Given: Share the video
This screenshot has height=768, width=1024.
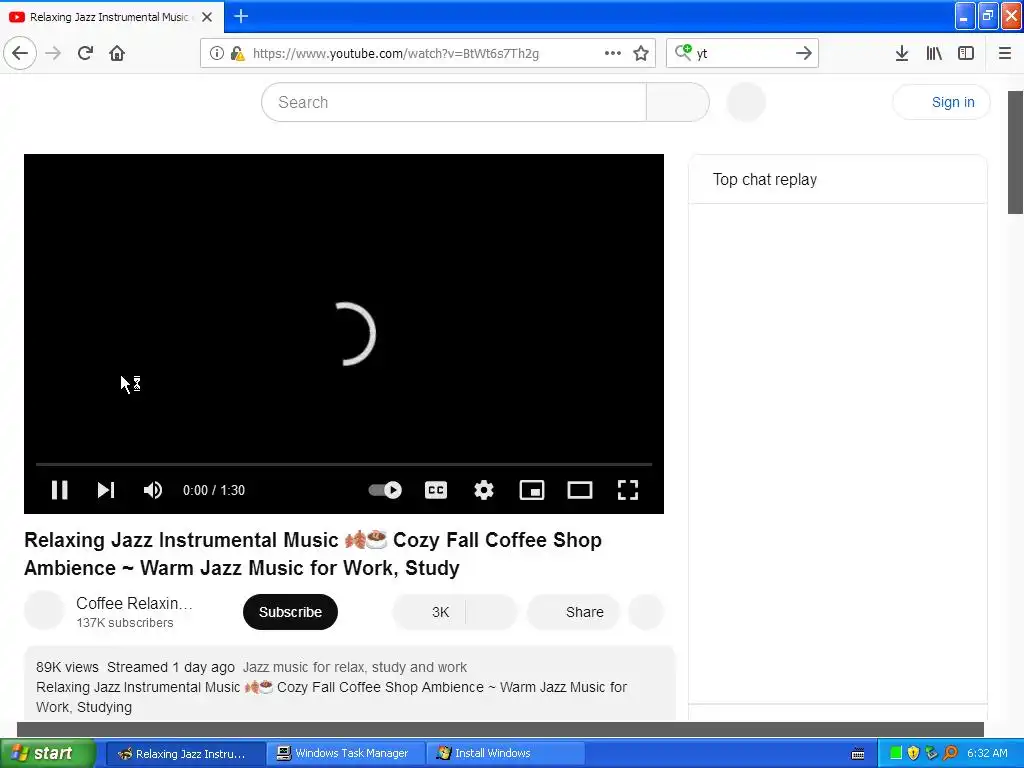Looking at the screenshot, I should tap(573, 612).
